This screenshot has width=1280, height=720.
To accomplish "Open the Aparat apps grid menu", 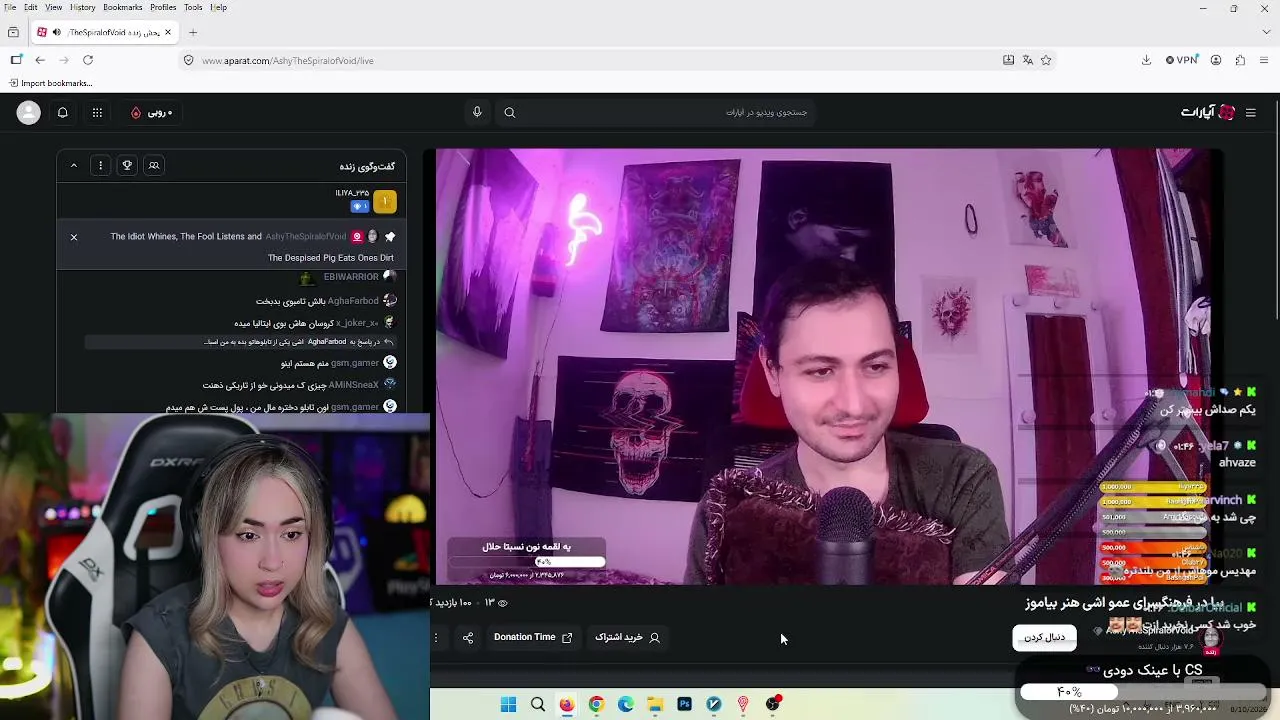I will click(97, 113).
